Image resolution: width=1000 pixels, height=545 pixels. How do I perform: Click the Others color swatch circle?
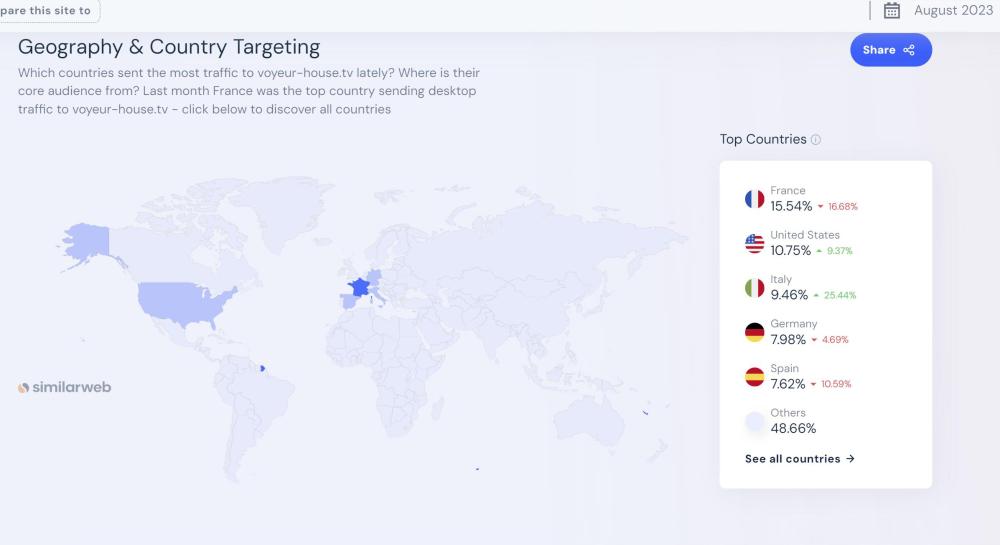(754, 421)
